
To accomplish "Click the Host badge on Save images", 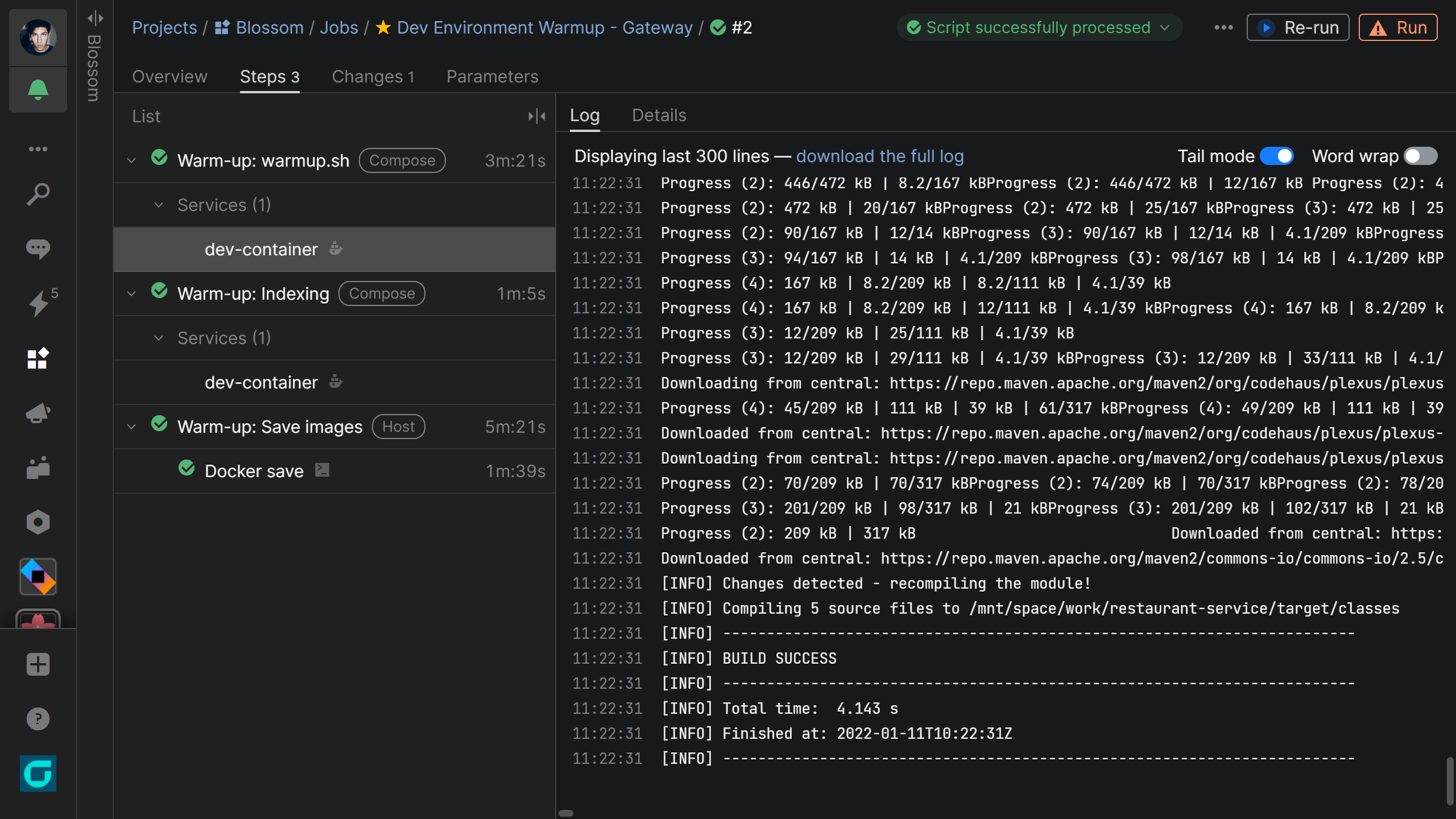I will (398, 427).
